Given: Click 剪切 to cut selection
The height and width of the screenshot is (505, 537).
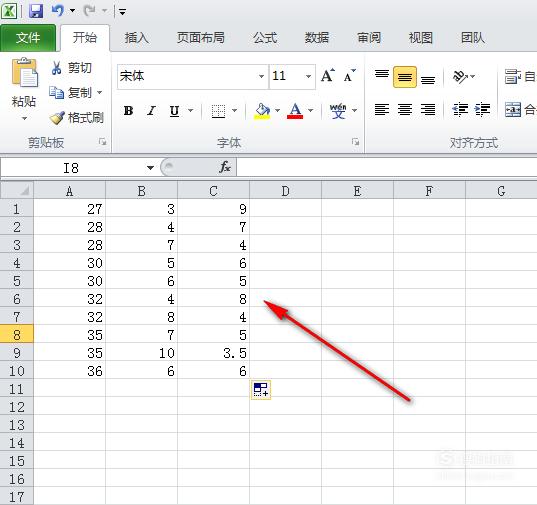Looking at the screenshot, I should point(71,67).
